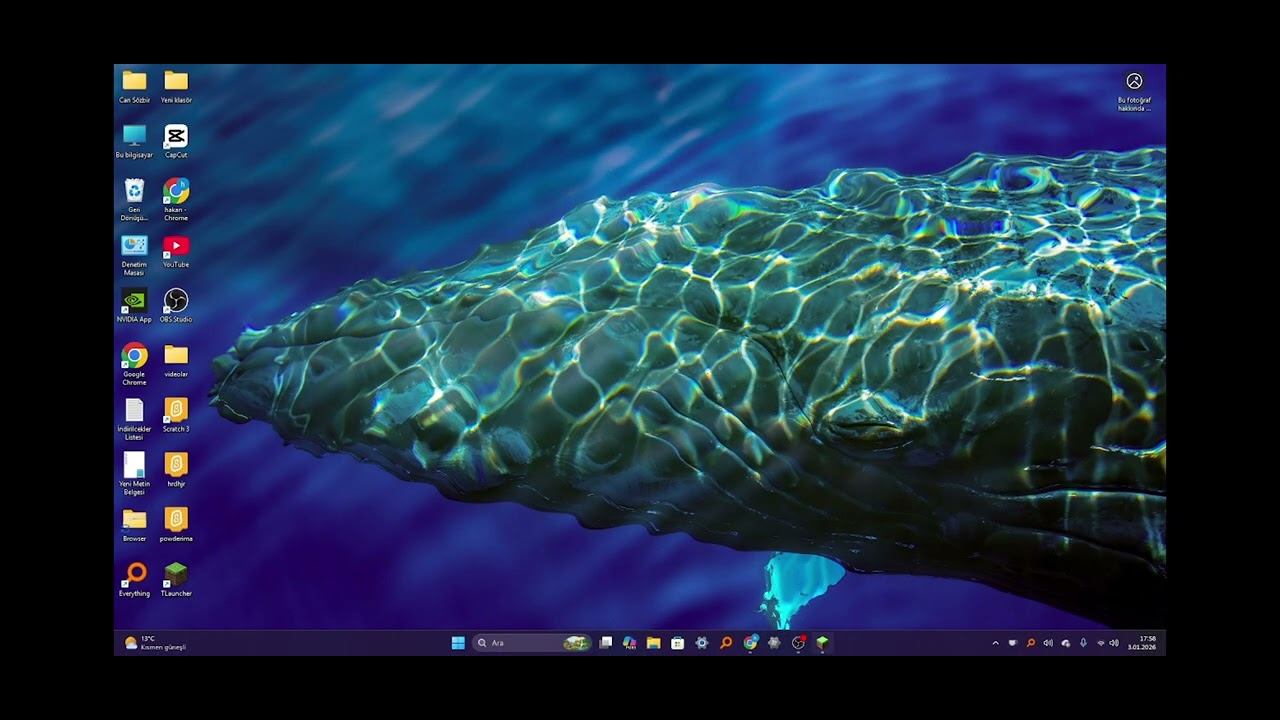Launch CapCut from the desktop
1280x720 pixels.
pyautogui.click(x=176, y=141)
